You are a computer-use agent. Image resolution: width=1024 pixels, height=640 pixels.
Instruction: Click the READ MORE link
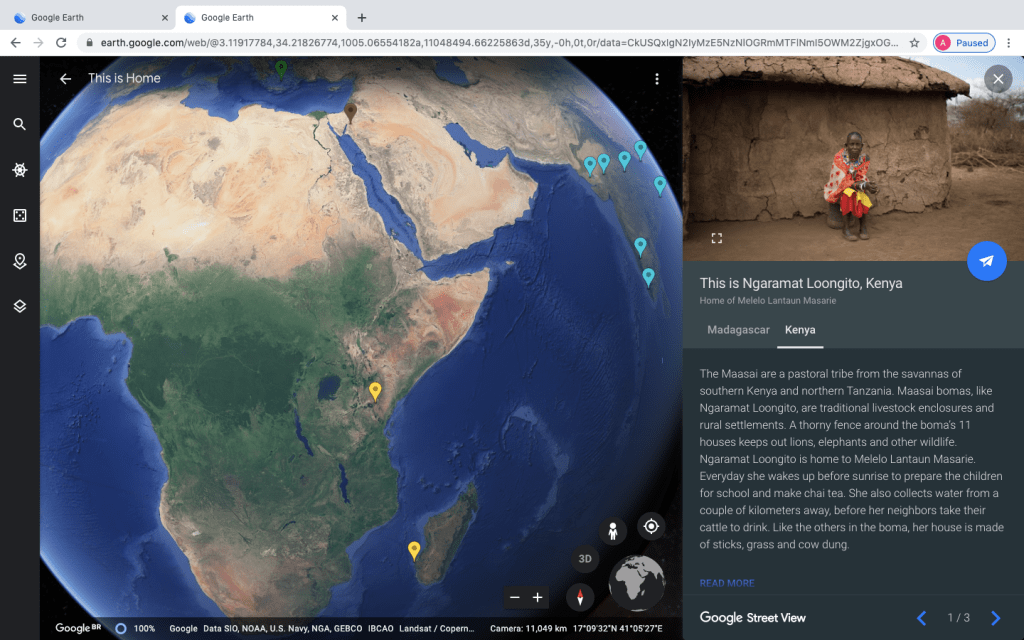click(x=727, y=583)
